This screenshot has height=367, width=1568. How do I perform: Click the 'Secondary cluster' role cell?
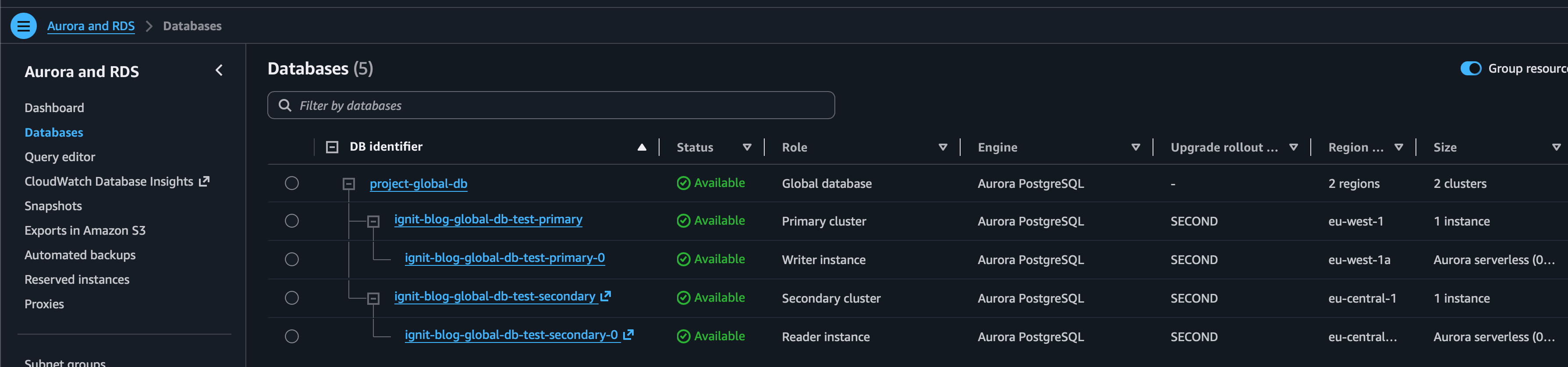tap(831, 298)
